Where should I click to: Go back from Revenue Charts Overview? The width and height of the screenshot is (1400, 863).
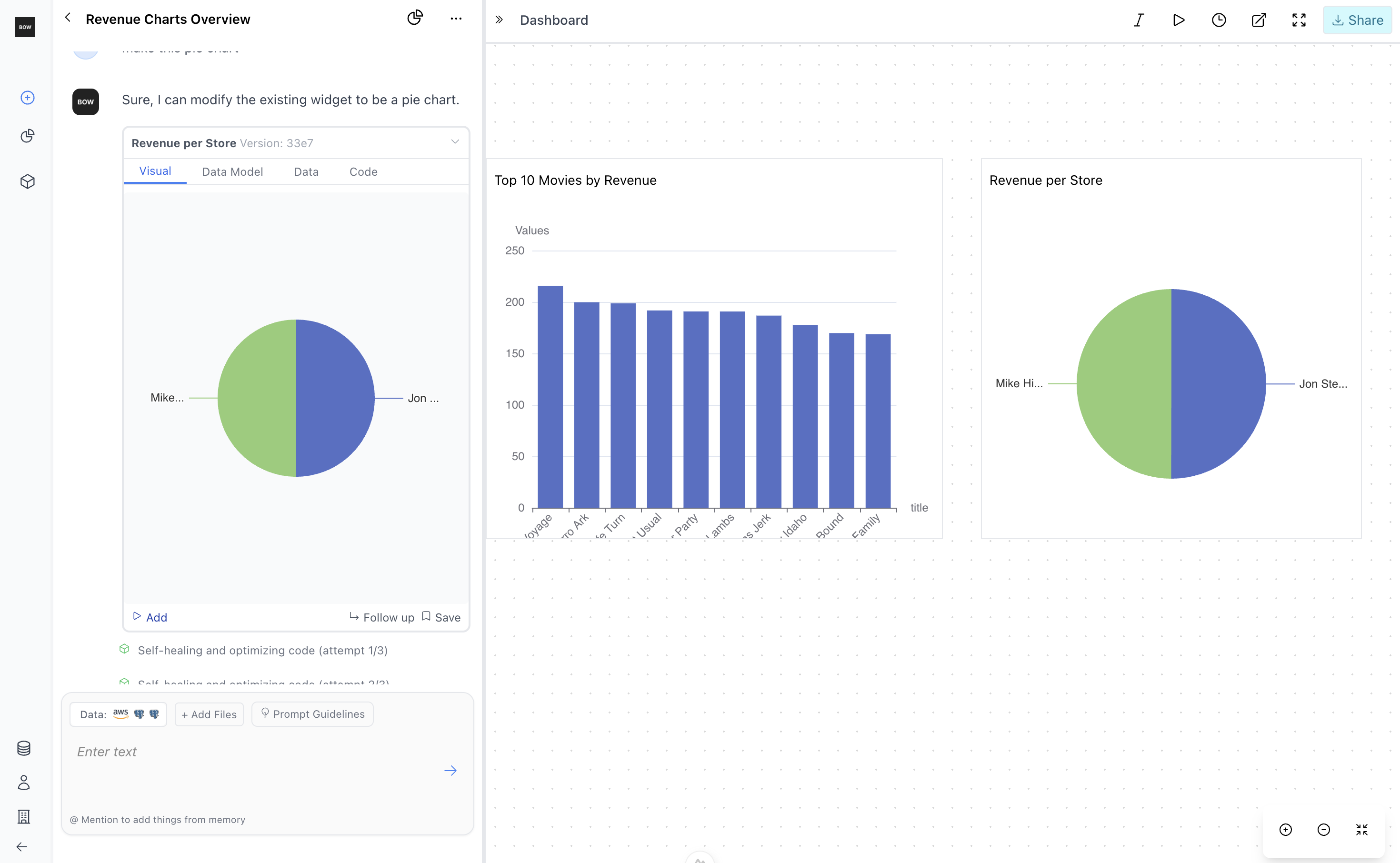click(68, 18)
